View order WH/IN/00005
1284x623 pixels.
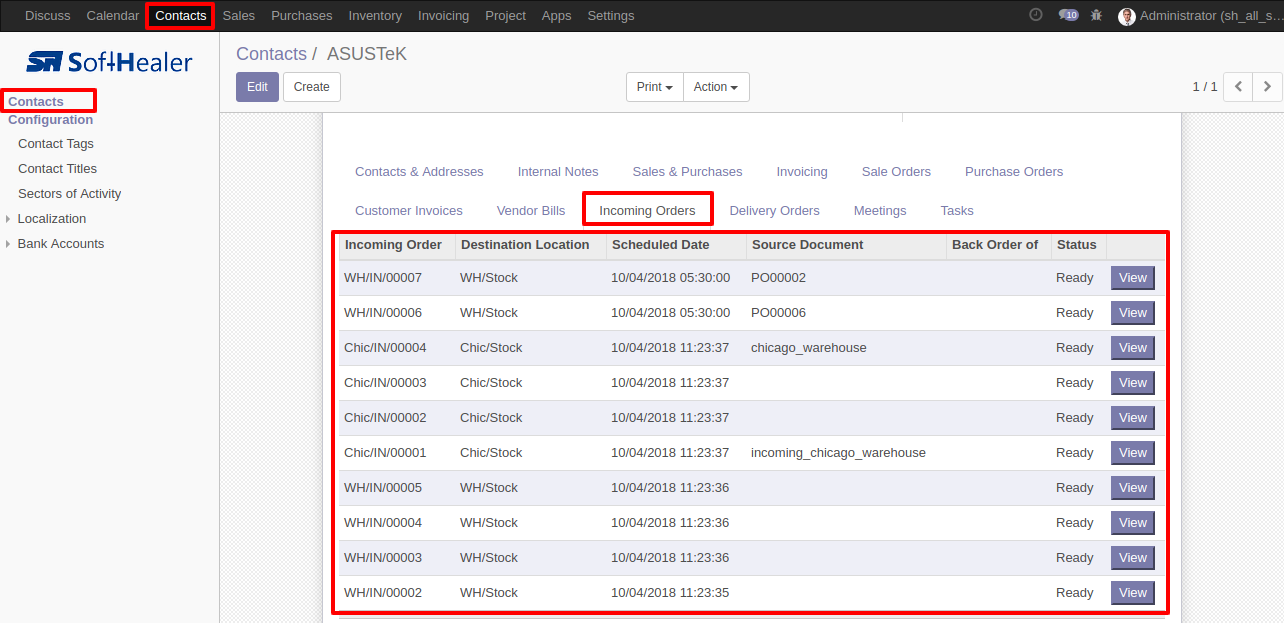(x=1133, y=488)
